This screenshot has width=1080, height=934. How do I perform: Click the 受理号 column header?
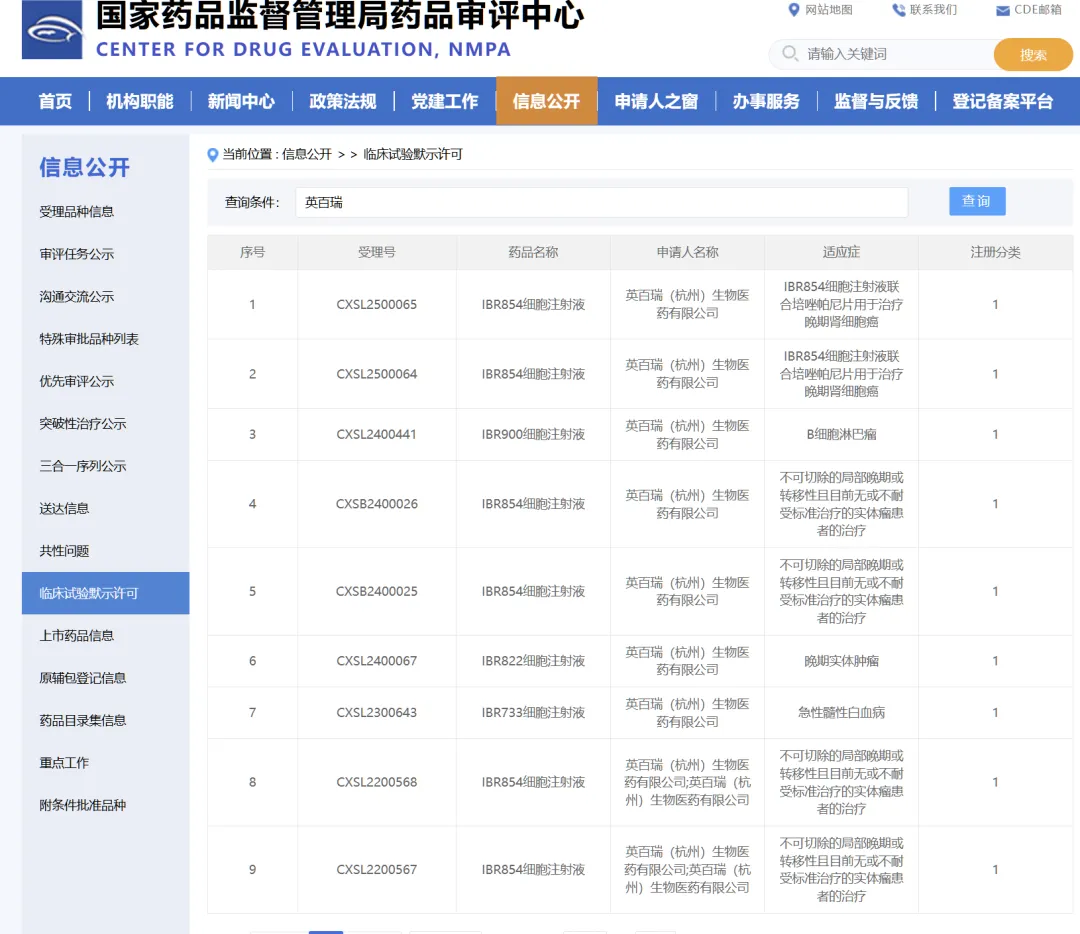tap(377, 252)
